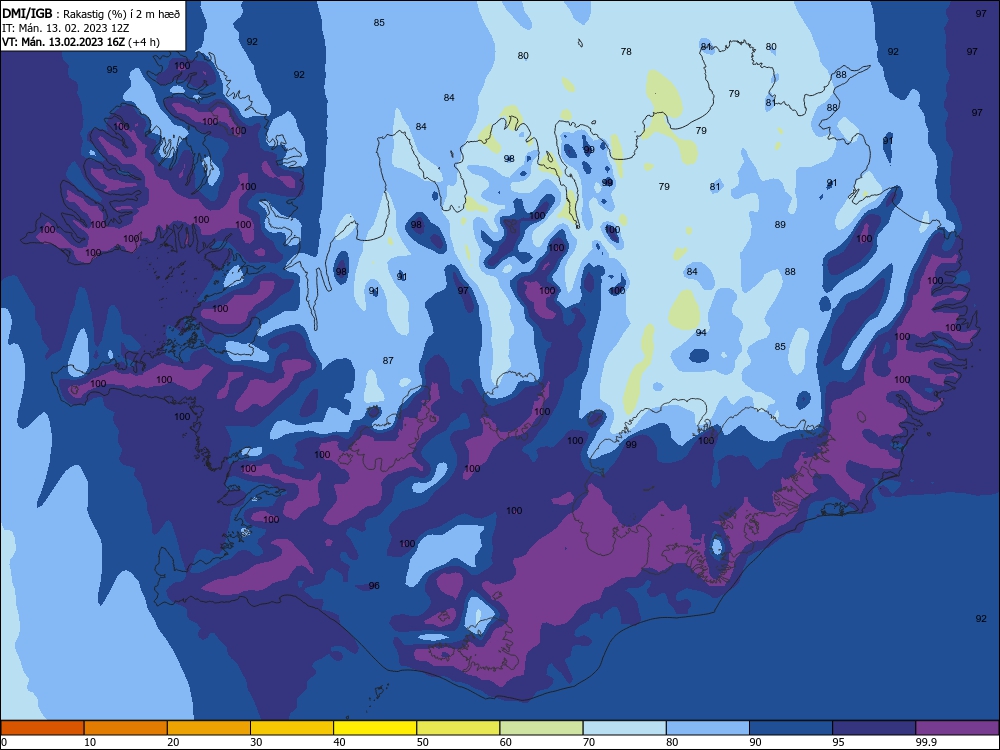The width and height of the screenshot is (1000, 750).
Task: Choose the pale green 60–70 legend band
Action: (541, 728)
